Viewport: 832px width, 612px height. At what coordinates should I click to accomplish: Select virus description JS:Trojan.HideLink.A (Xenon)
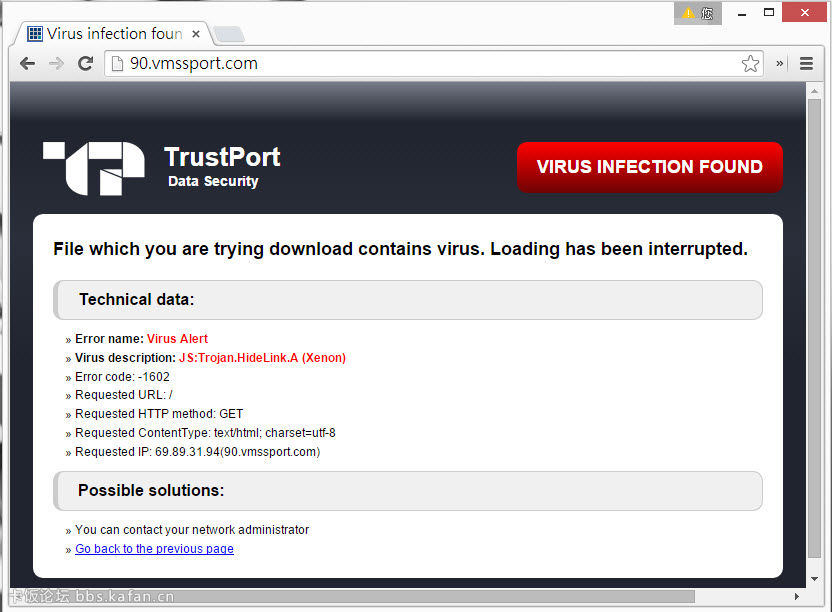[262, 358]
